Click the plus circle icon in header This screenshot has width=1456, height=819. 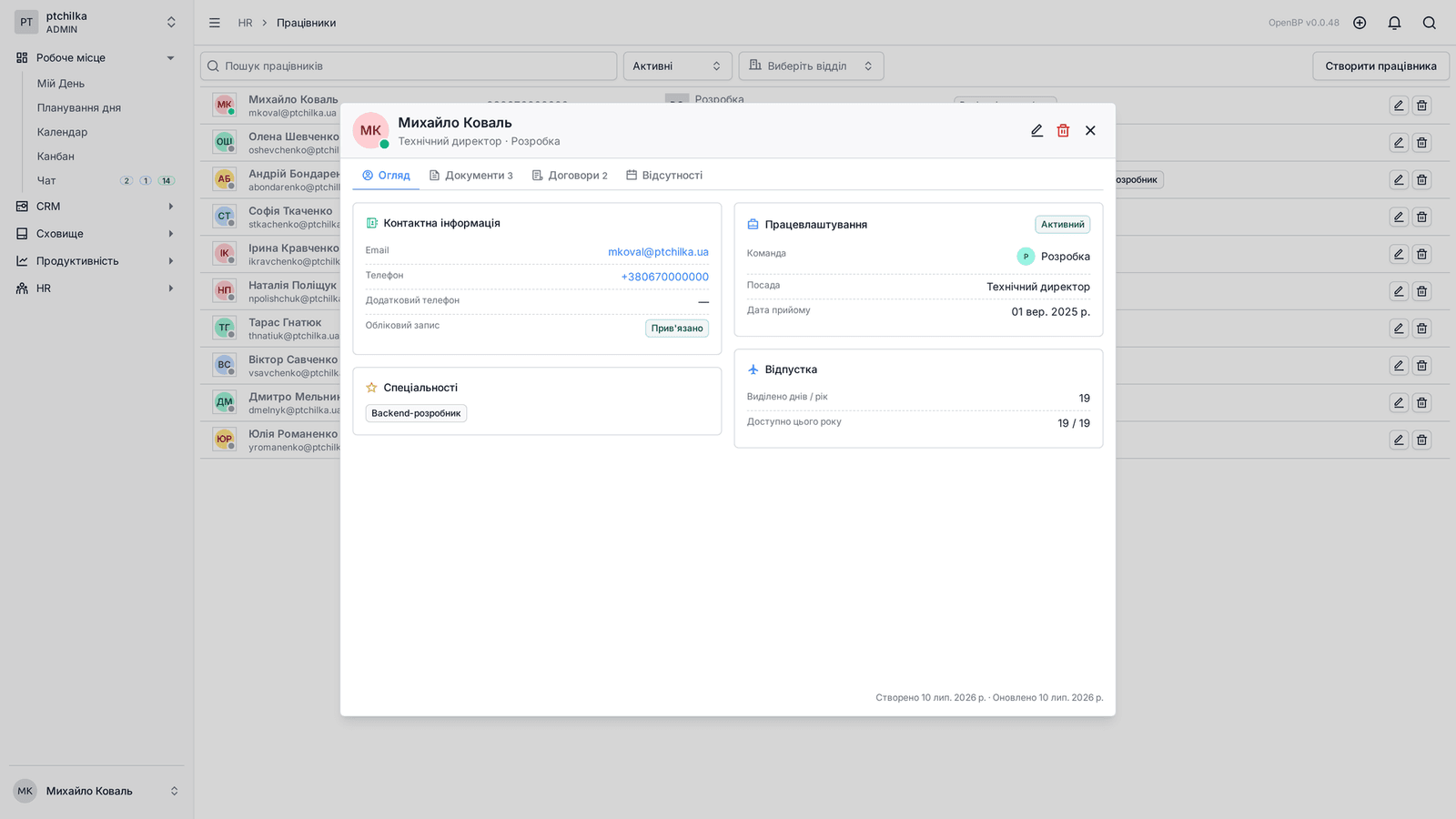pyautogui.click(x=1360, y=23)
